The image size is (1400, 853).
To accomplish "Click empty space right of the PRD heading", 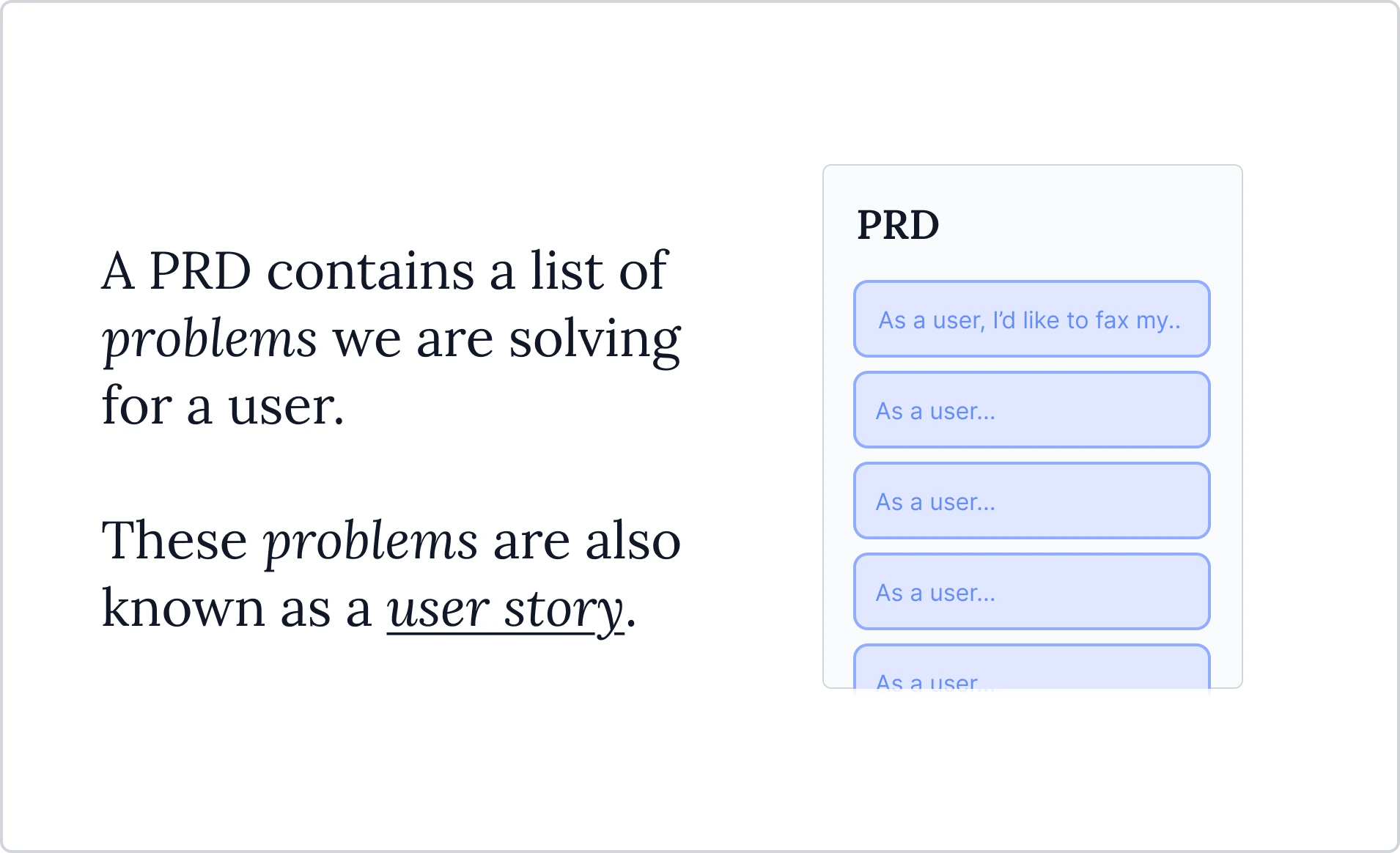I will tap(1085, 225).
